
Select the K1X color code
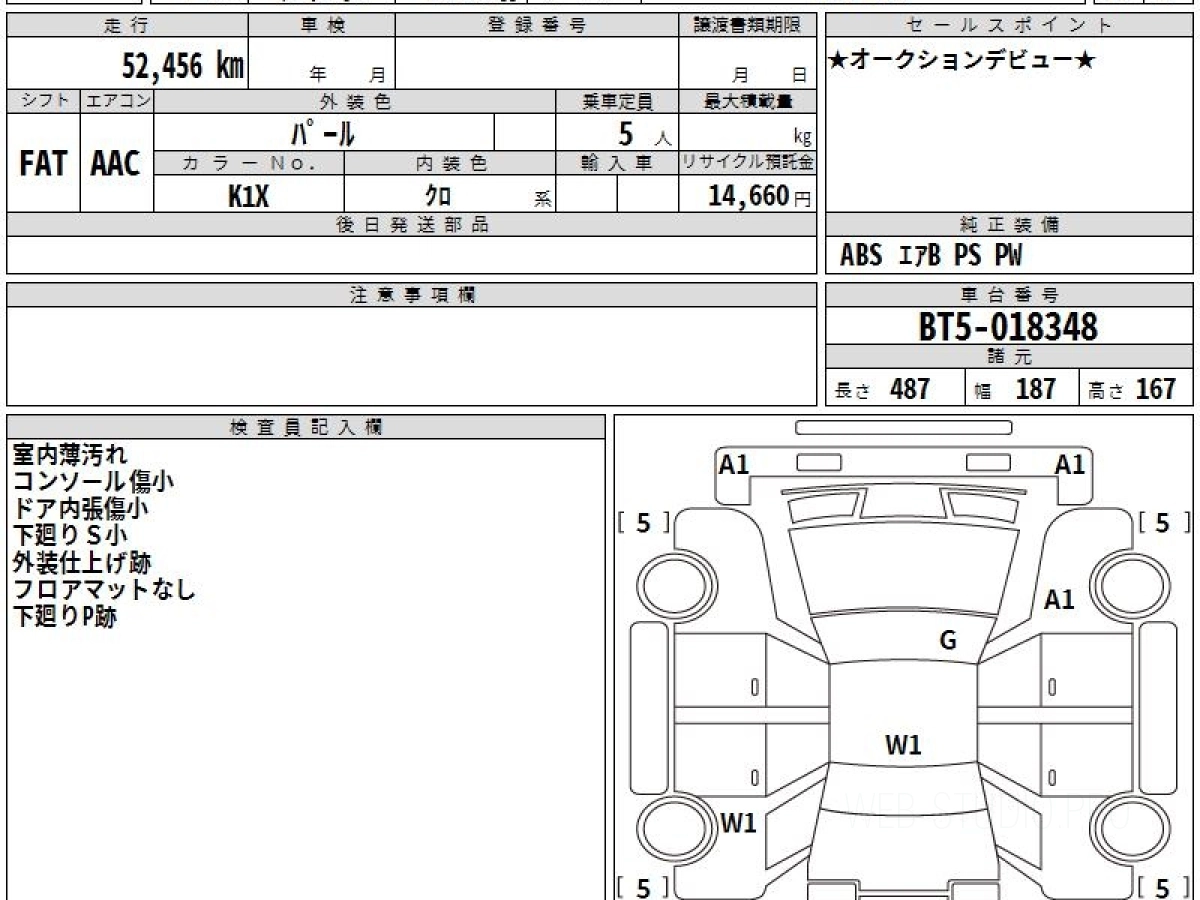tap(249, 196)
